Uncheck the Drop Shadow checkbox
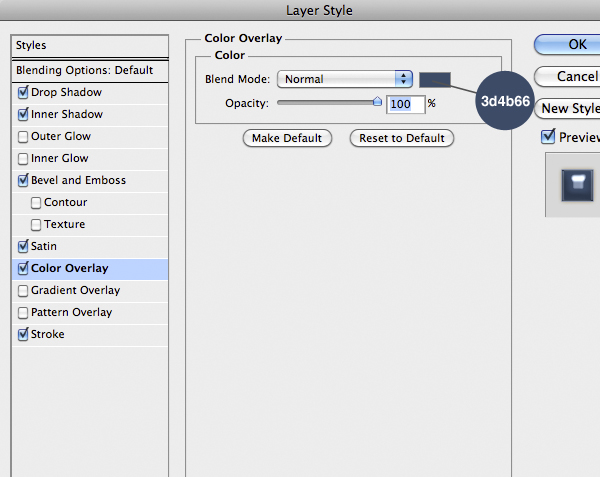Image resolution: width=600 pixels, height=477 pixels. pos(23,92)
